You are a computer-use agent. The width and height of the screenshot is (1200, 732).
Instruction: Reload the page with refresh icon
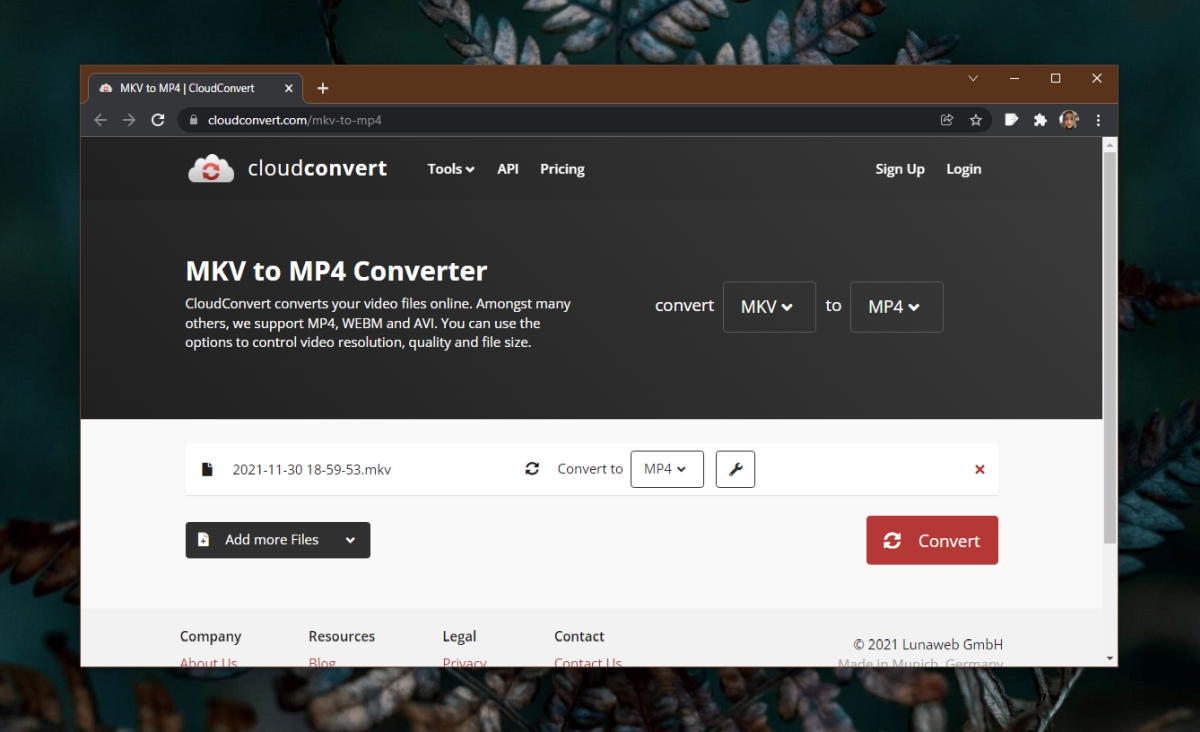click(157, 120)
